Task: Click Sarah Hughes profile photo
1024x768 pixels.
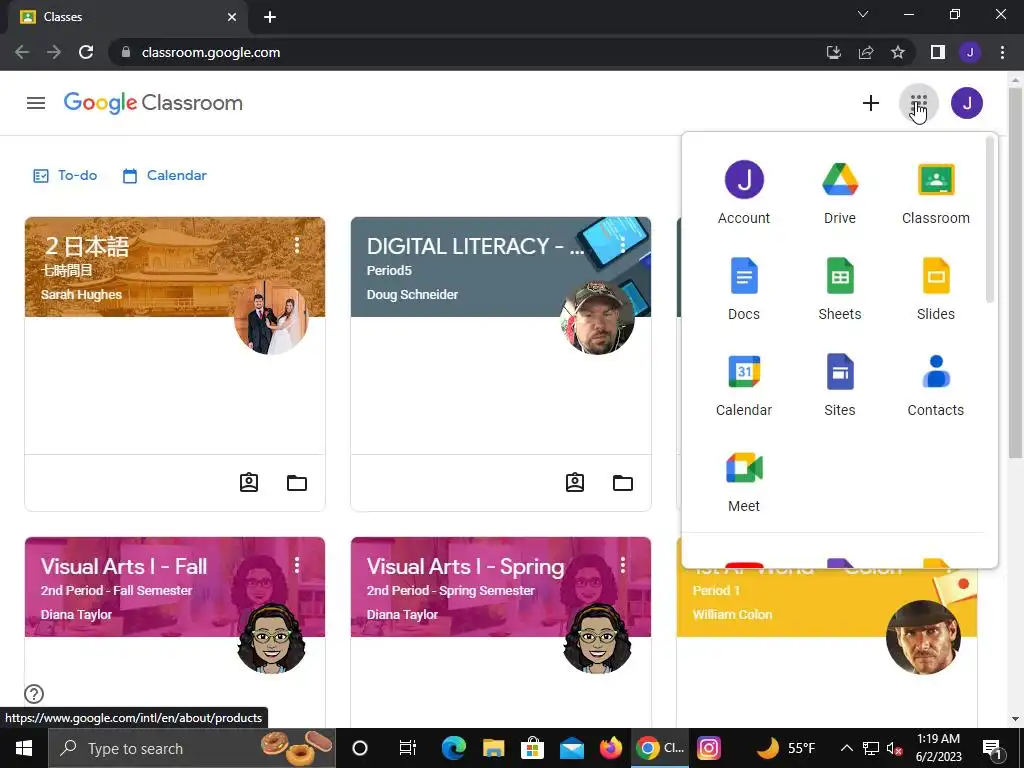Action: click(x=270, y=318)
